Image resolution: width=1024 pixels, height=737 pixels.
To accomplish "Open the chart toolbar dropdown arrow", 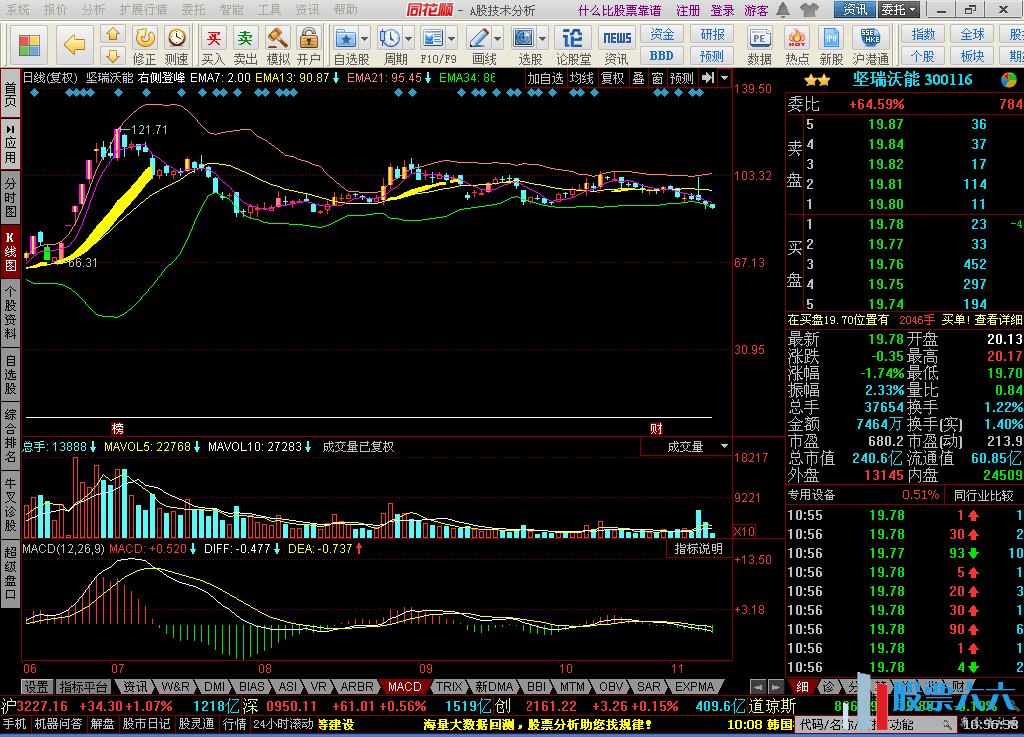I will (724, 78).
